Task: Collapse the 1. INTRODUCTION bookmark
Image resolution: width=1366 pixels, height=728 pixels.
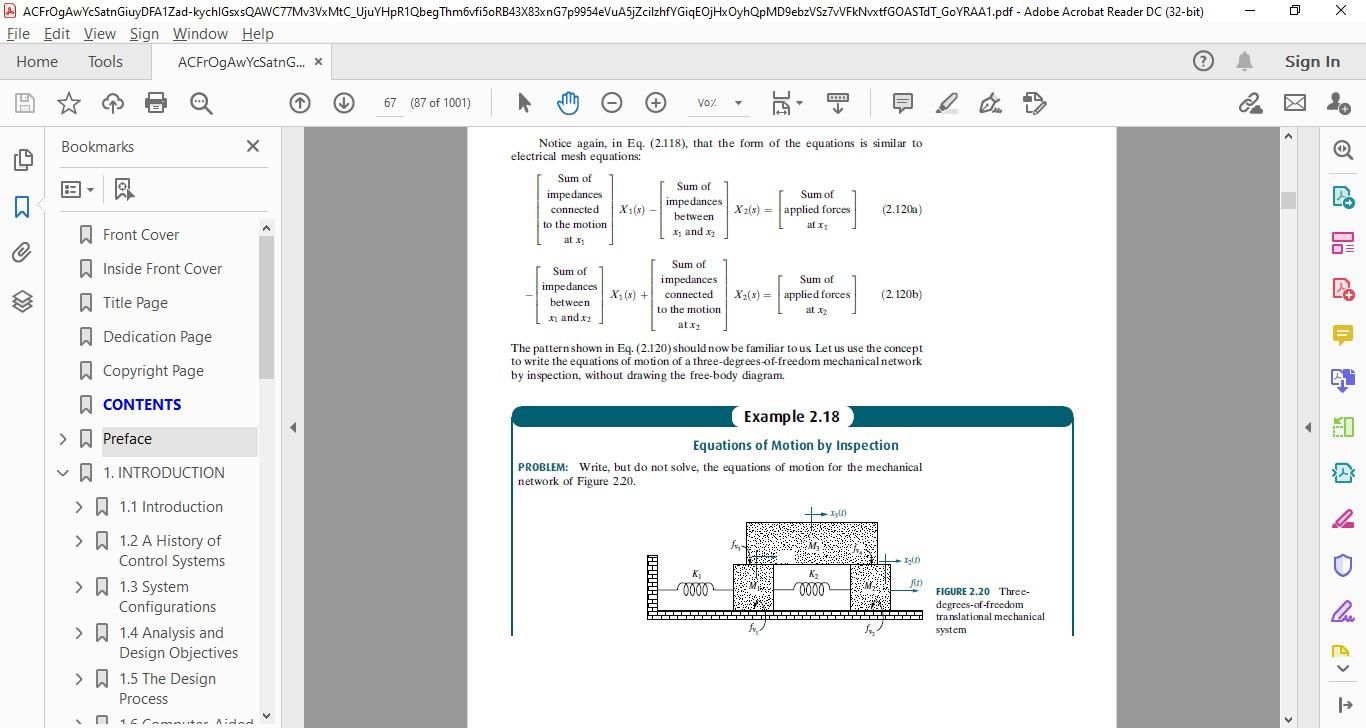Action: tap(63, 473)
